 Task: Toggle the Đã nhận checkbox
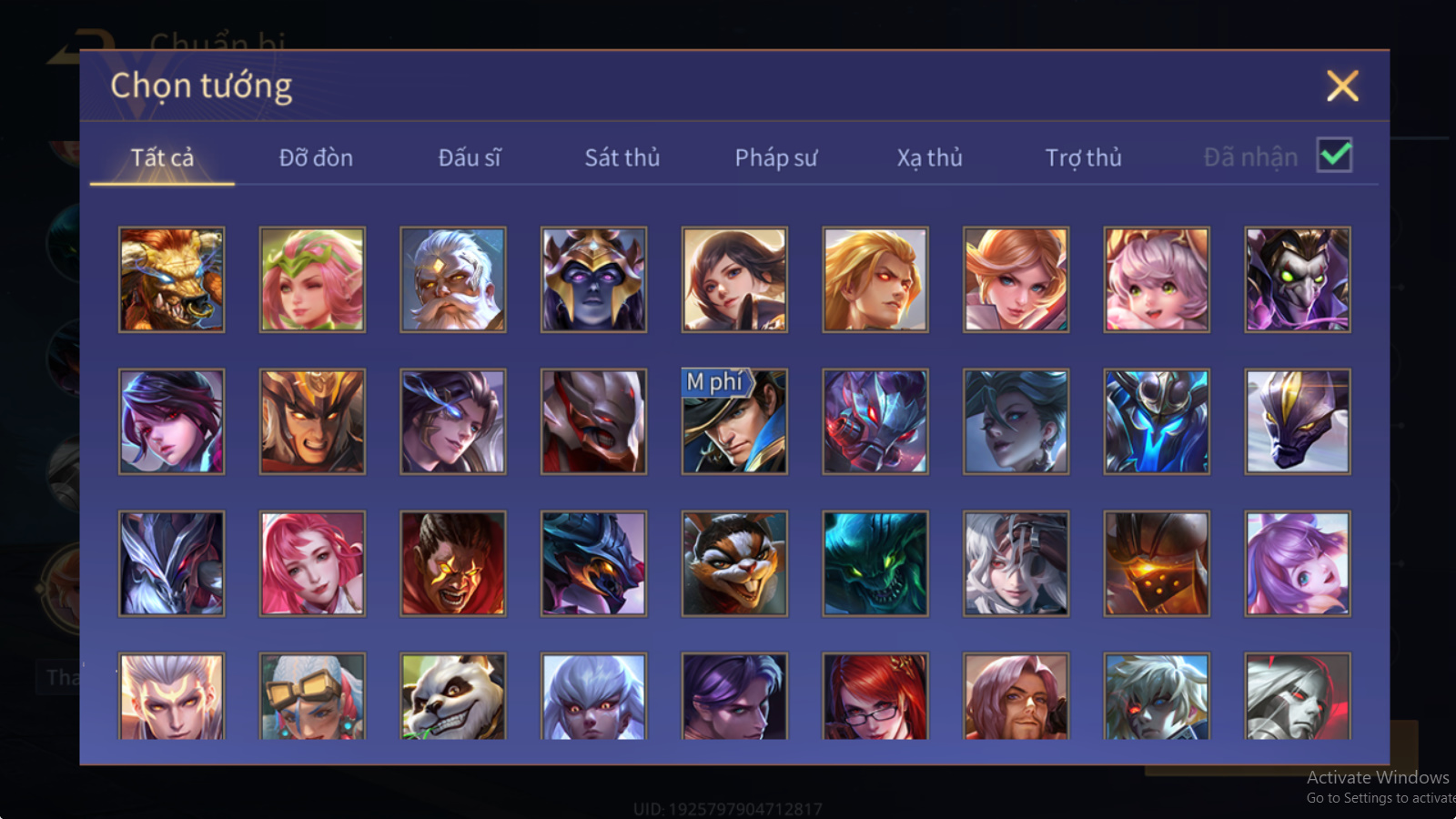[x=1335, y=156]
